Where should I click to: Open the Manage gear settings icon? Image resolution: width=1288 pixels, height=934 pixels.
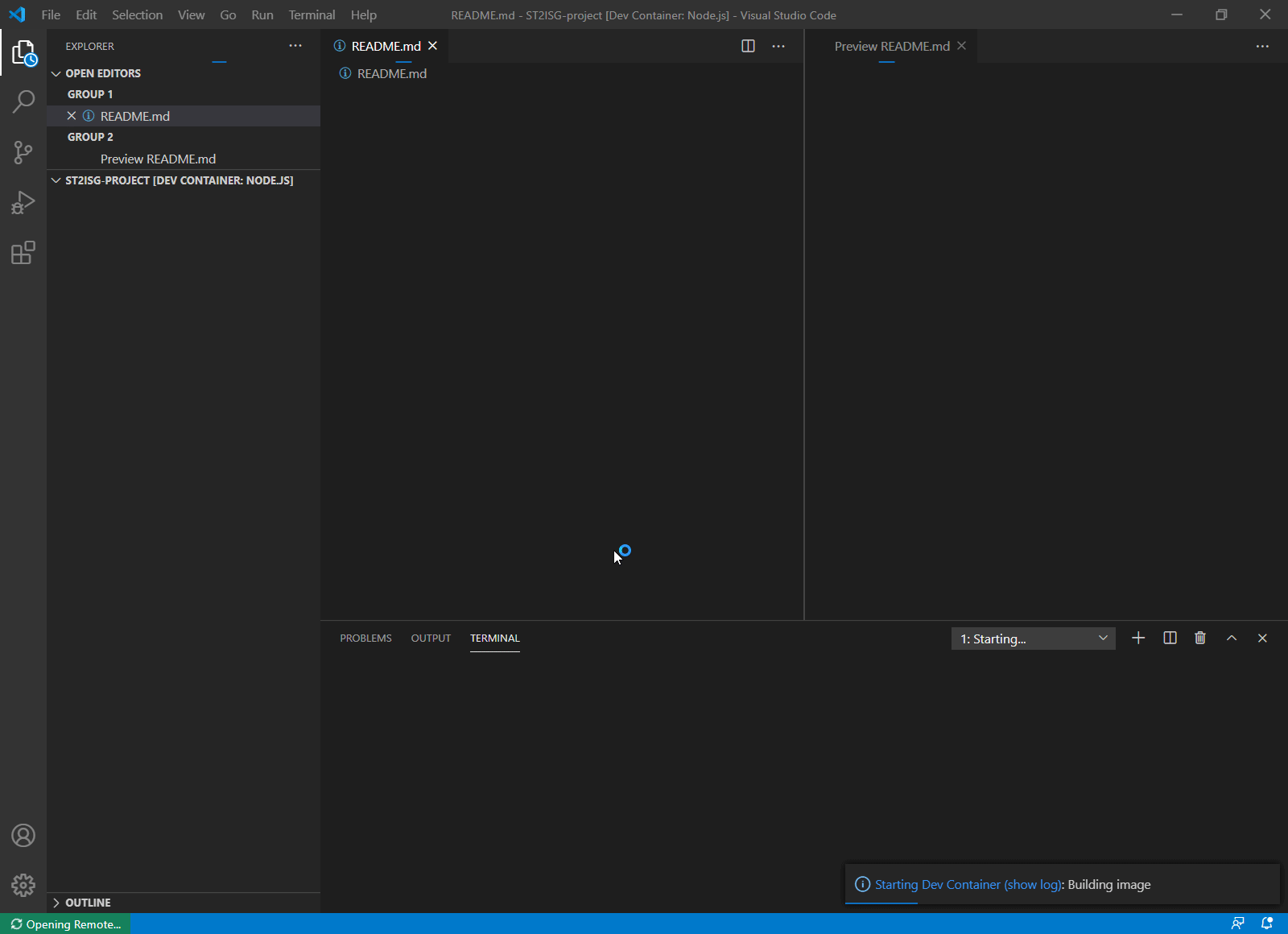(23, 886)
